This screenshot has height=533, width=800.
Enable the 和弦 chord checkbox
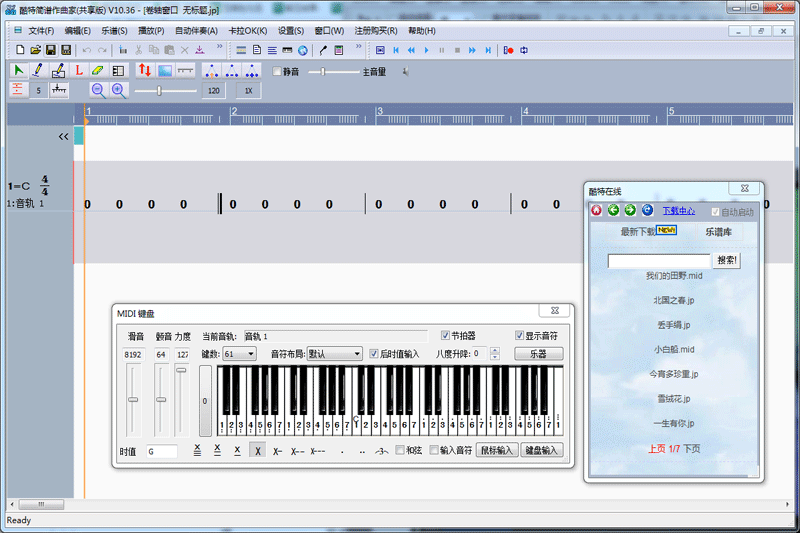click(401, 450)
